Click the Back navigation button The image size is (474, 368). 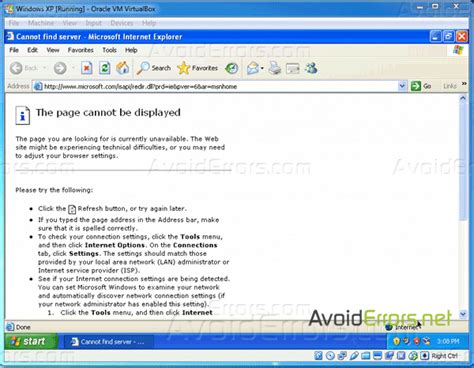click(23, 68)
